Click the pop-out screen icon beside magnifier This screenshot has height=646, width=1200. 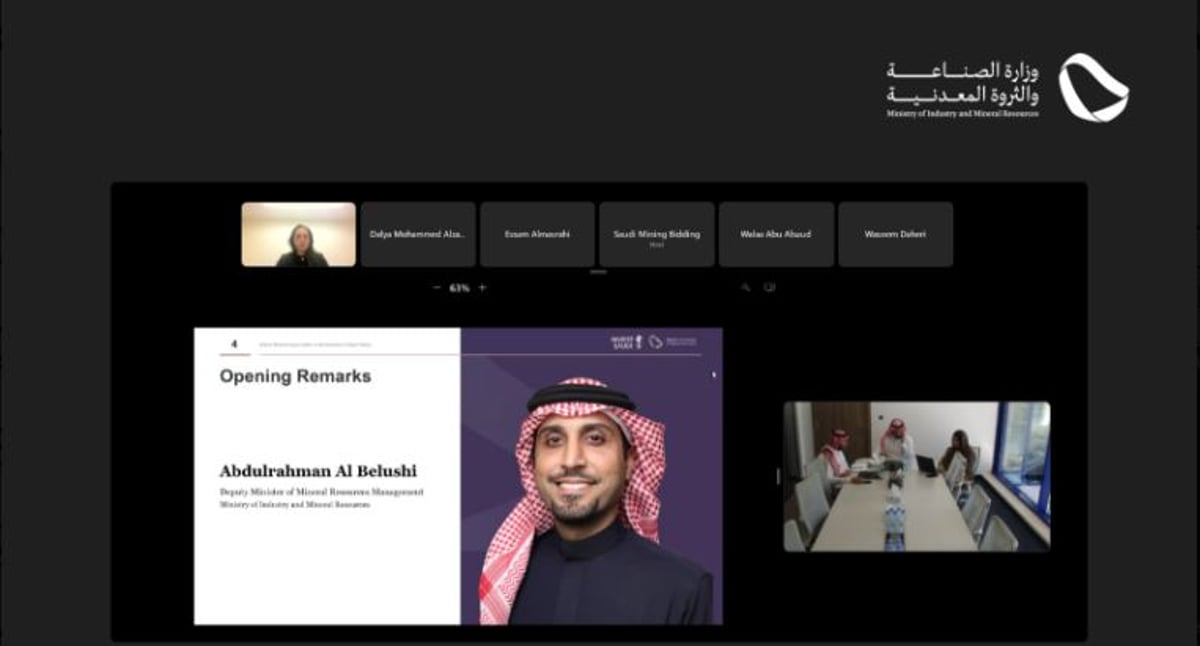point(769,288)
